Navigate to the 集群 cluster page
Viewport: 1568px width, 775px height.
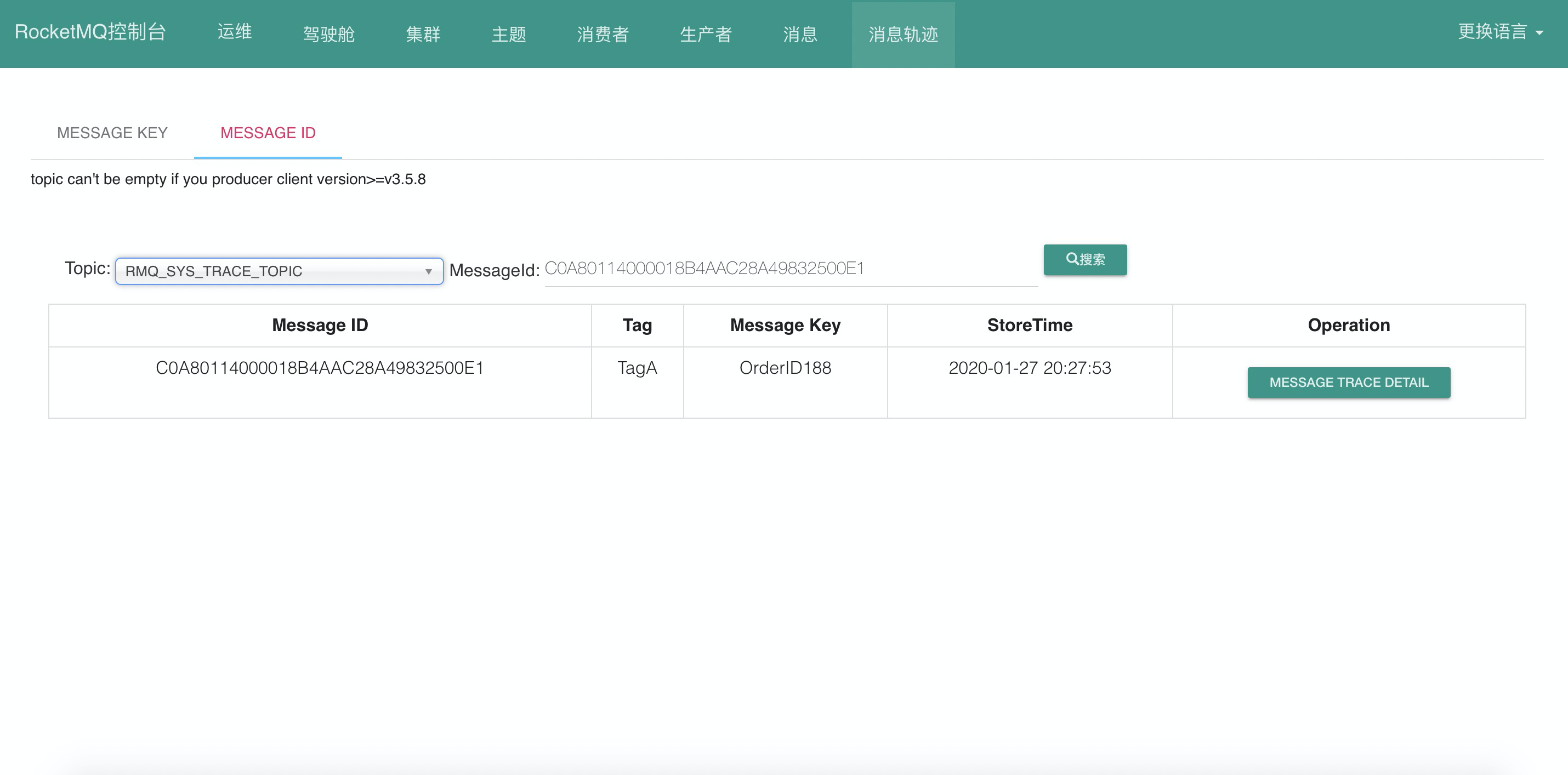coord(423,34)
